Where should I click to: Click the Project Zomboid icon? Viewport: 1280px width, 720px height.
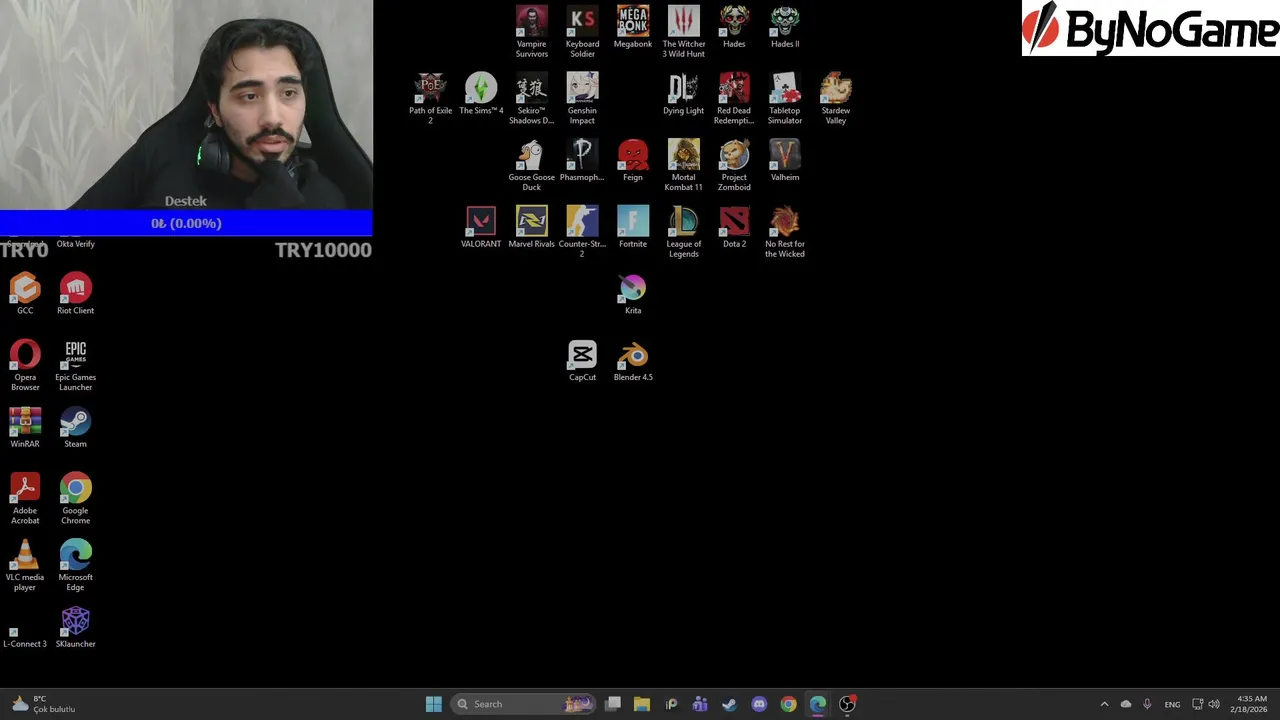(734, 165)
